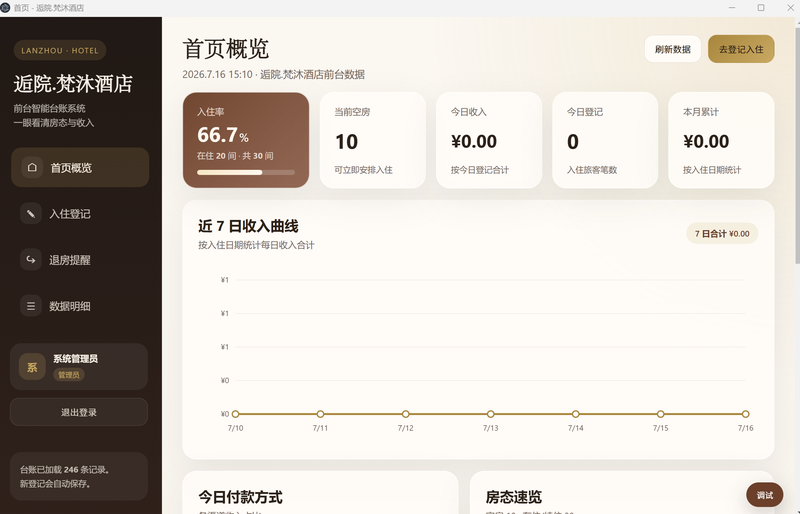
Task: Click the 去登记入住 button
Action: (x=741, y=49)
